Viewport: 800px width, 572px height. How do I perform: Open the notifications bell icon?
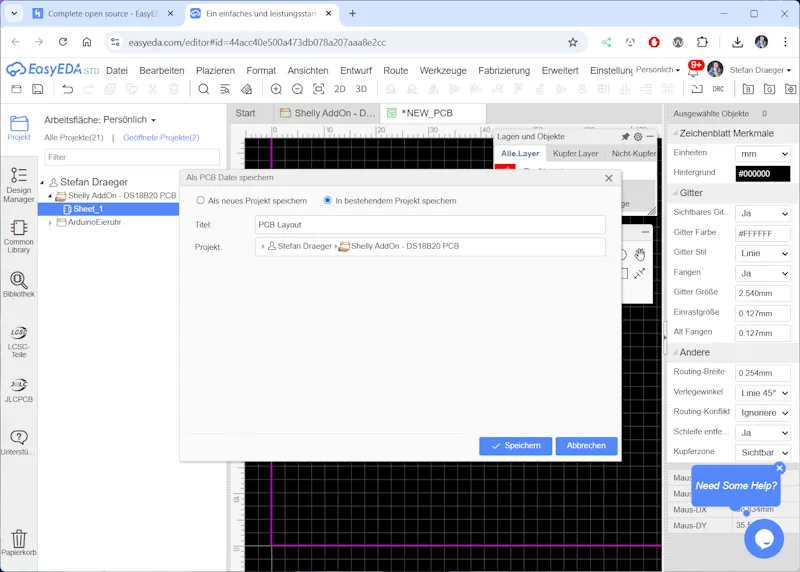[693, 70]
